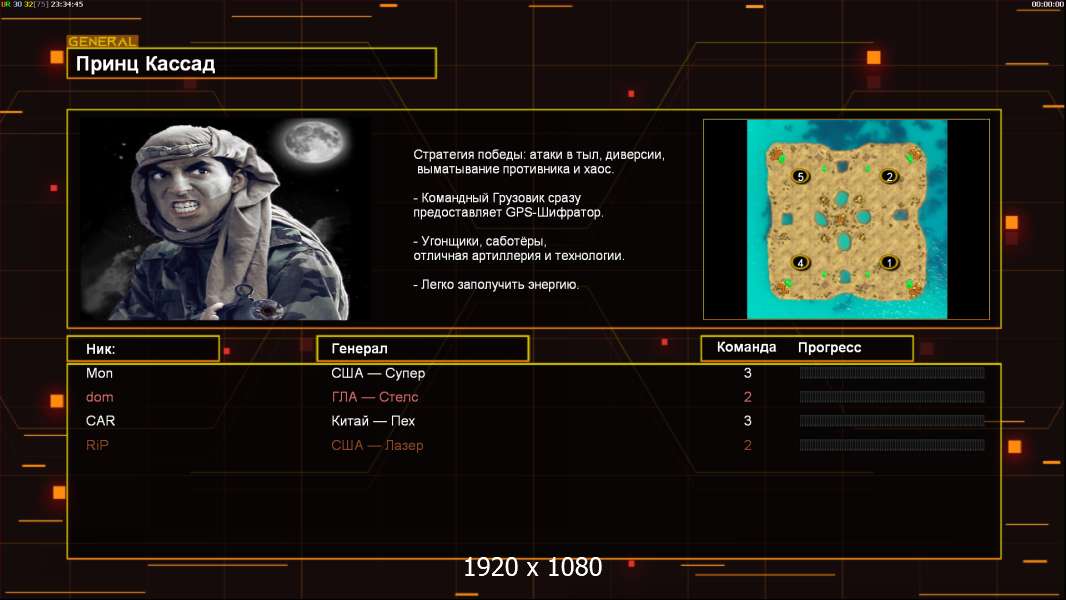
Task: Click start position marker 1 on minimap
Action: pos(889,262)
